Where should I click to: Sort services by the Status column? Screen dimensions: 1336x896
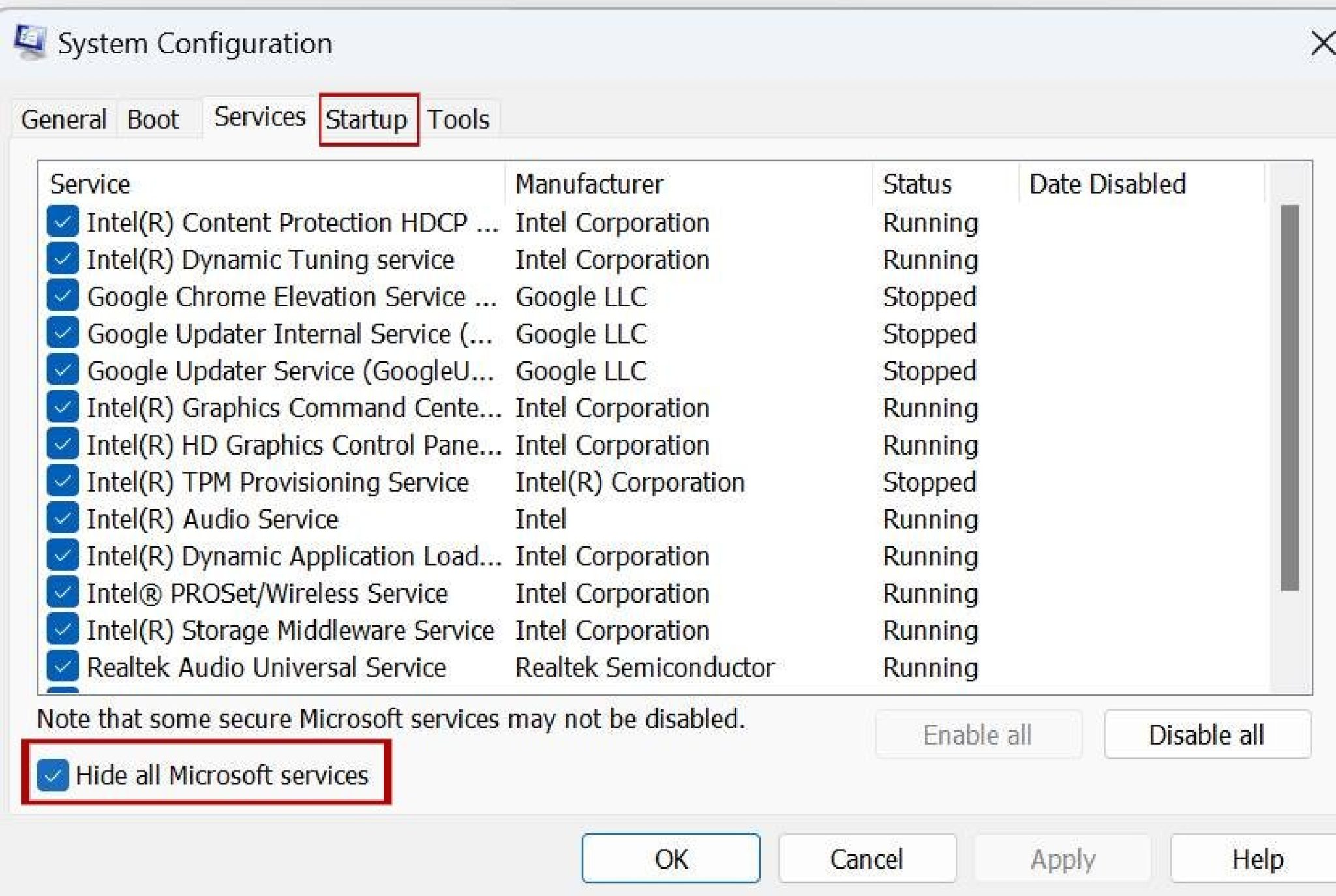(916, 184)
